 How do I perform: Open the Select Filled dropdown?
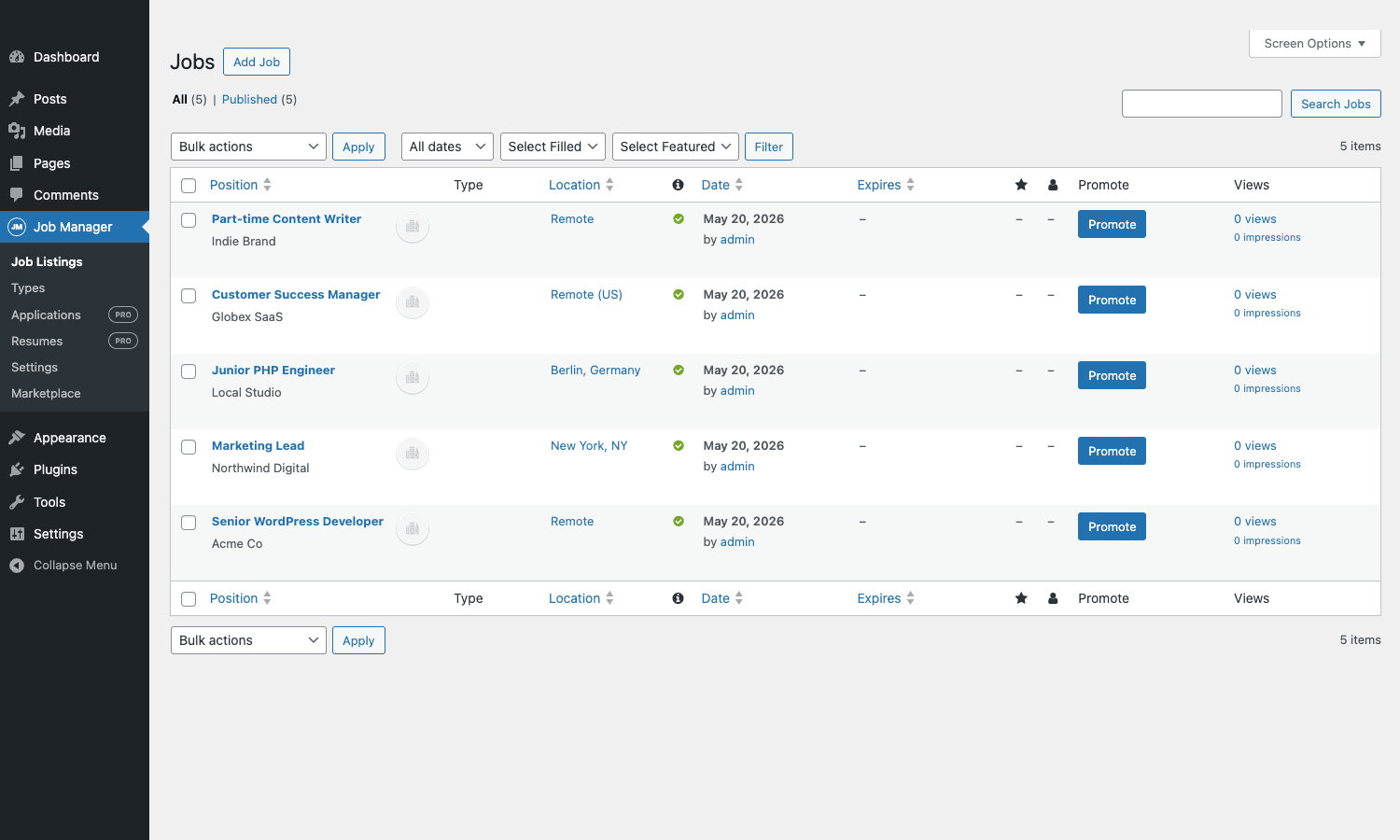(553, 147)
